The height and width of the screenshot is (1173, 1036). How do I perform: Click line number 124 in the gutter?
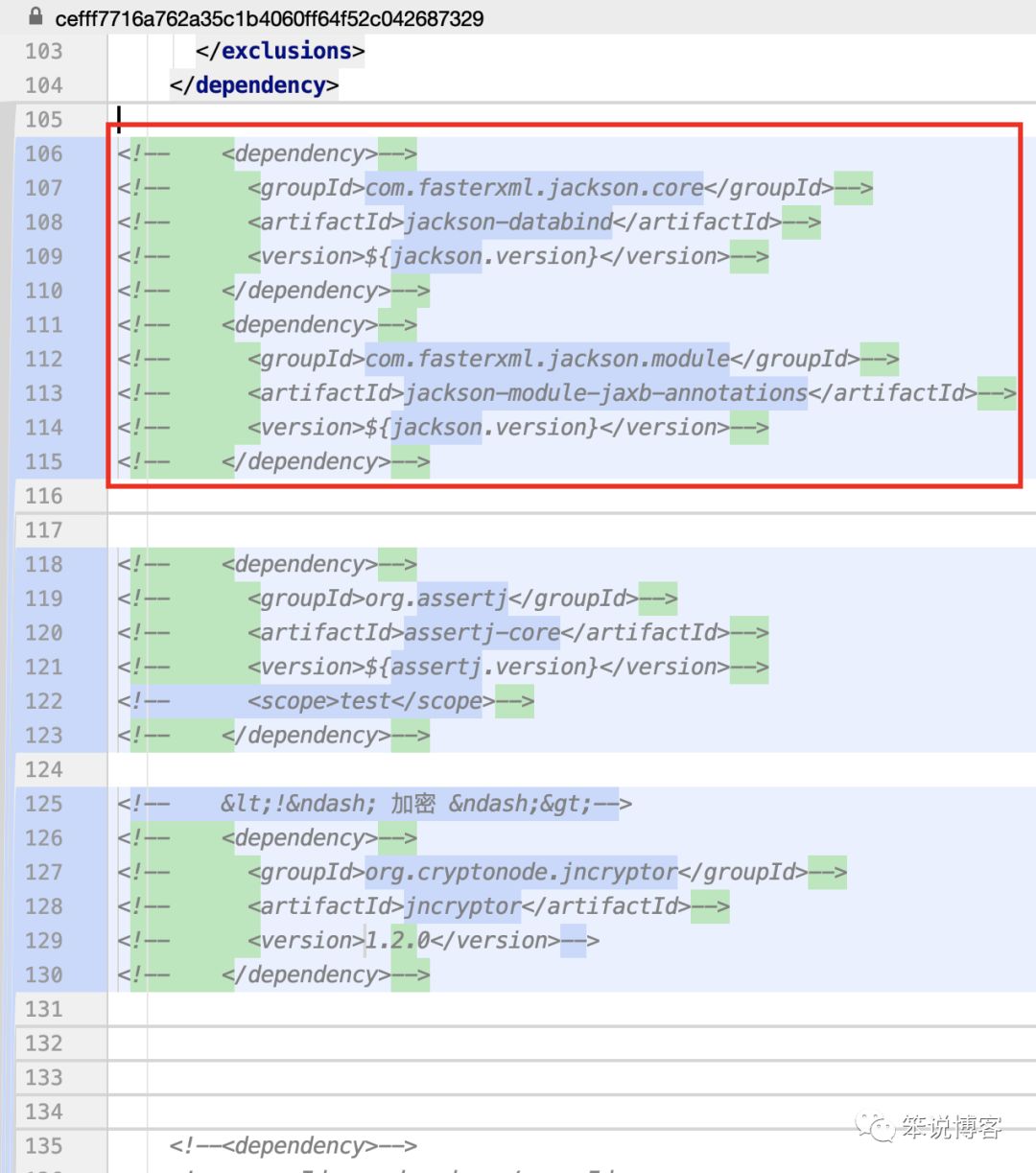click(x=44, y=769)
